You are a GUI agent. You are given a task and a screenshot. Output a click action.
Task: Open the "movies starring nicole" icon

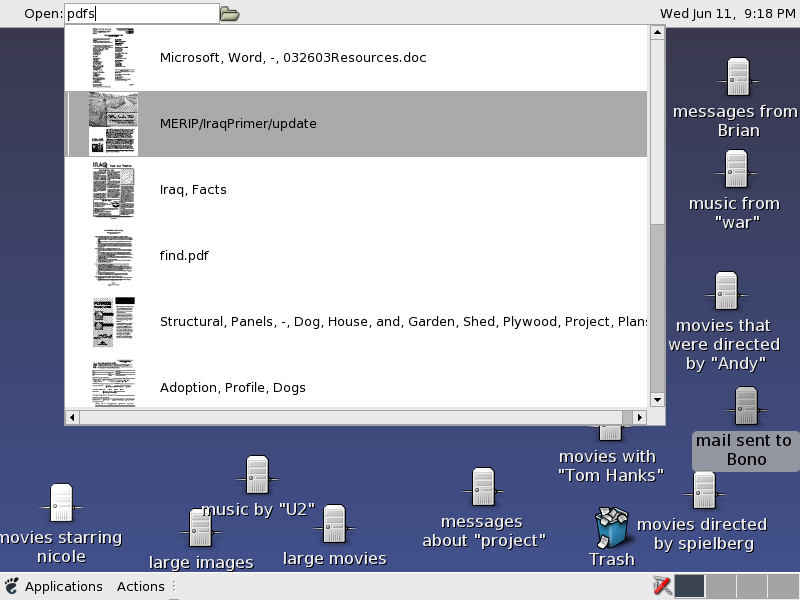pyautogui.click(x=61, y=503)
